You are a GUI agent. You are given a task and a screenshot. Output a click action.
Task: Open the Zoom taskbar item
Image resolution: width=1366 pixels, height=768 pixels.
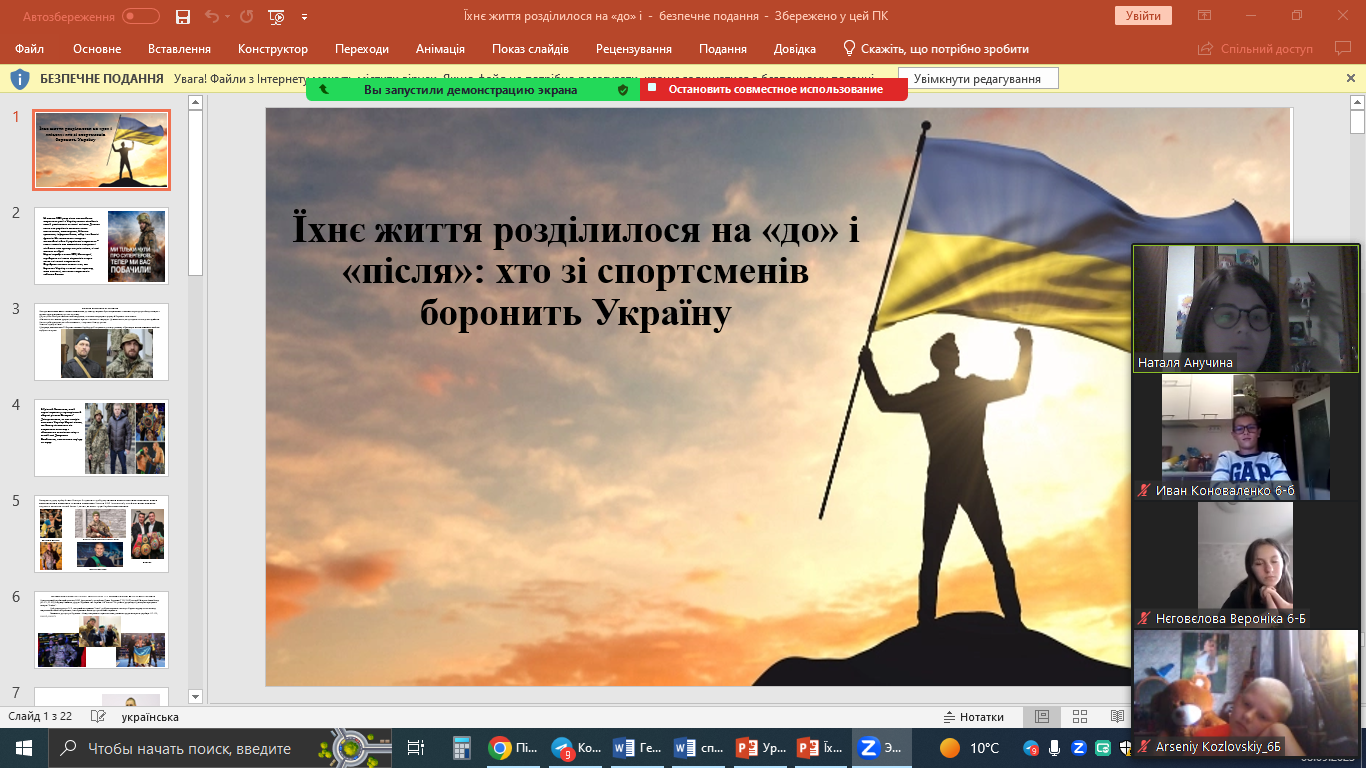(880, 748)
